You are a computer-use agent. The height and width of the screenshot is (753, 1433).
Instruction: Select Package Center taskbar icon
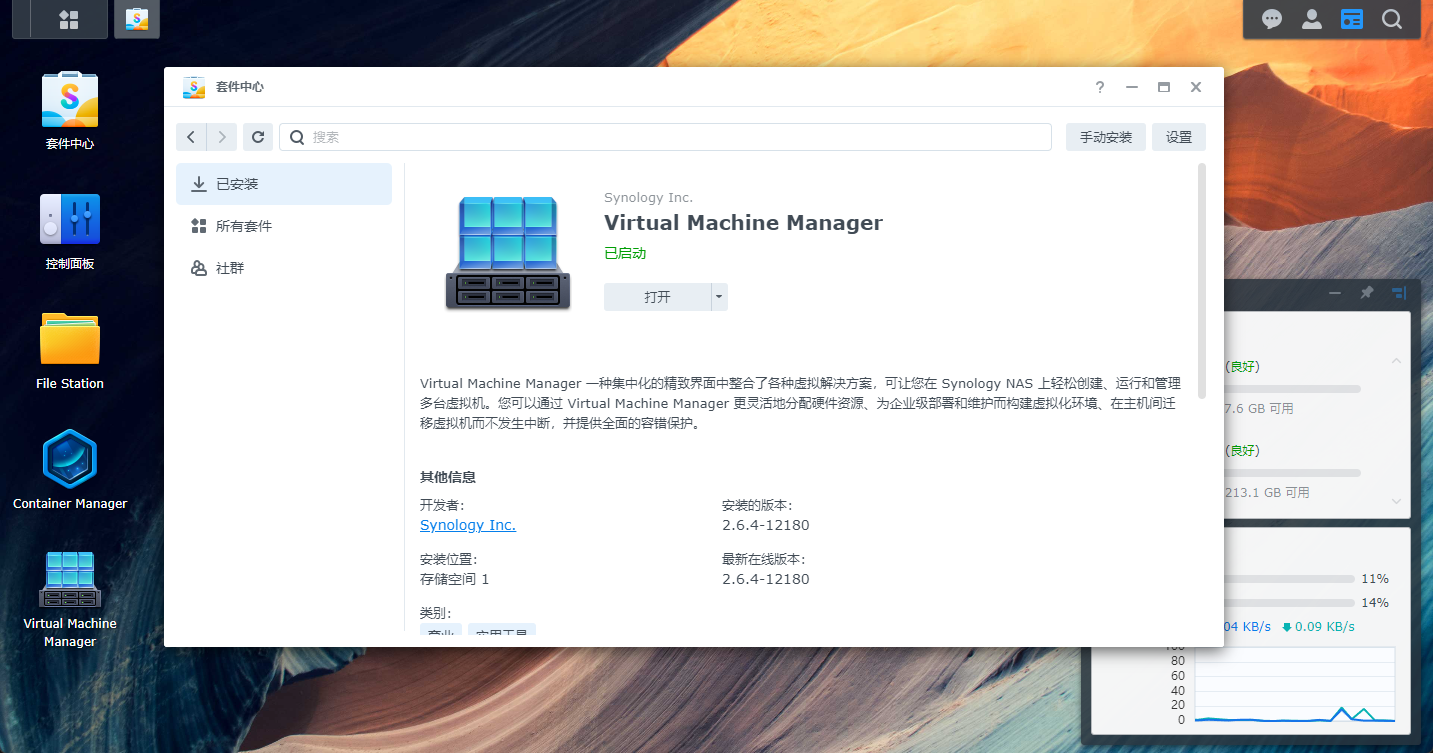(137, 19)
